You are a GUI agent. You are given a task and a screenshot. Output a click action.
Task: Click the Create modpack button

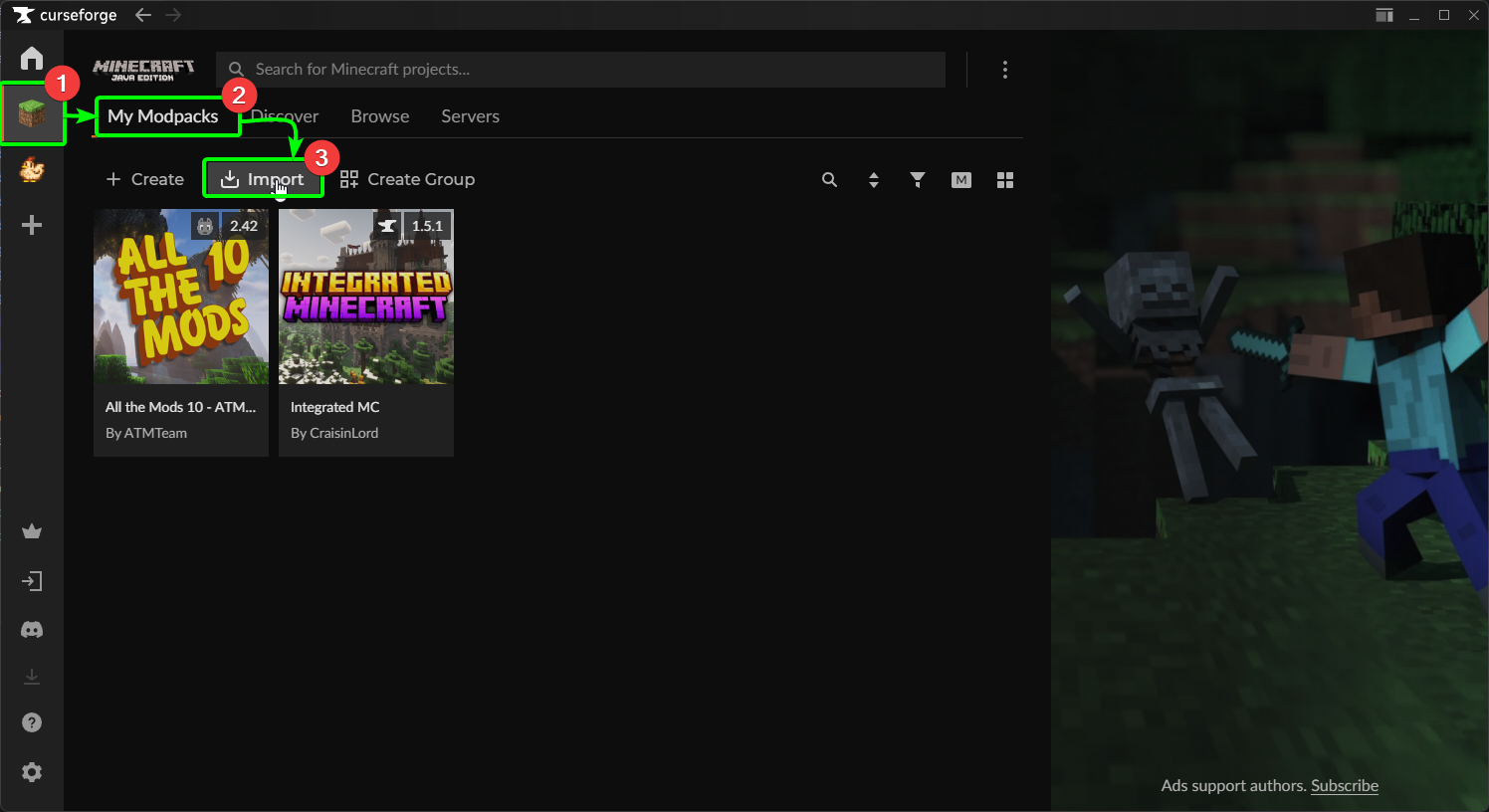point(144,179)
